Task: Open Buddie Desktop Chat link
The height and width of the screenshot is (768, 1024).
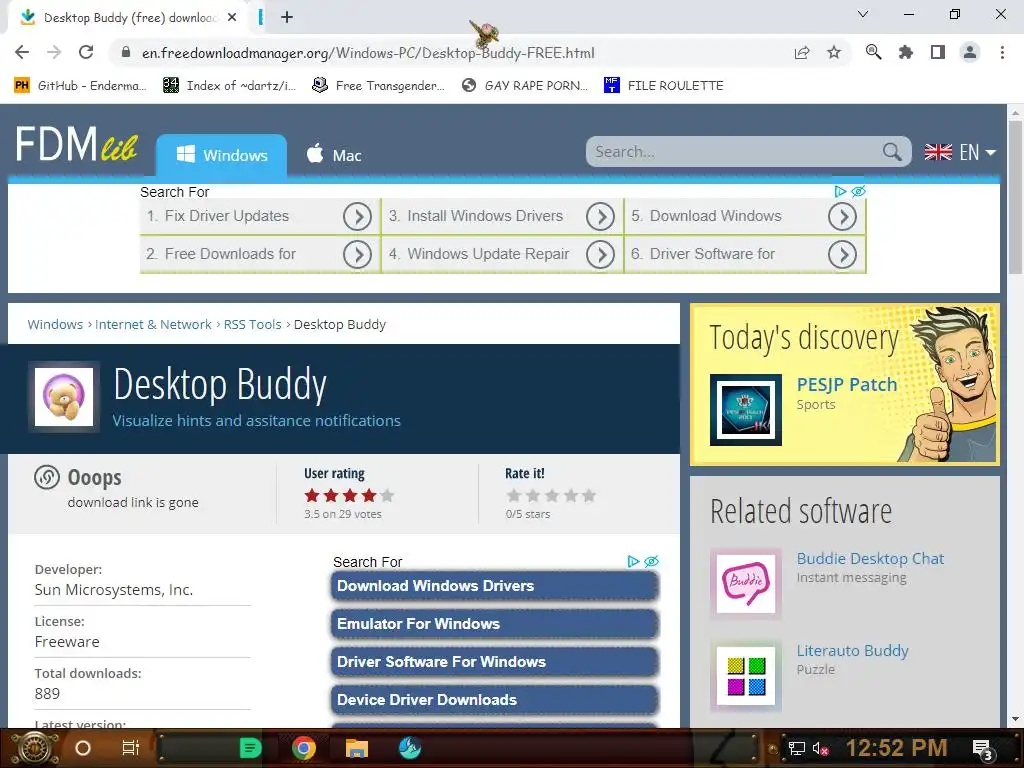Action: coord(870,559)
